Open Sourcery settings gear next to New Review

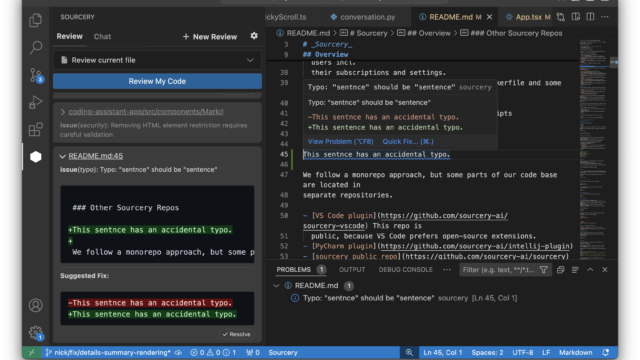click(x=254, y=36)
